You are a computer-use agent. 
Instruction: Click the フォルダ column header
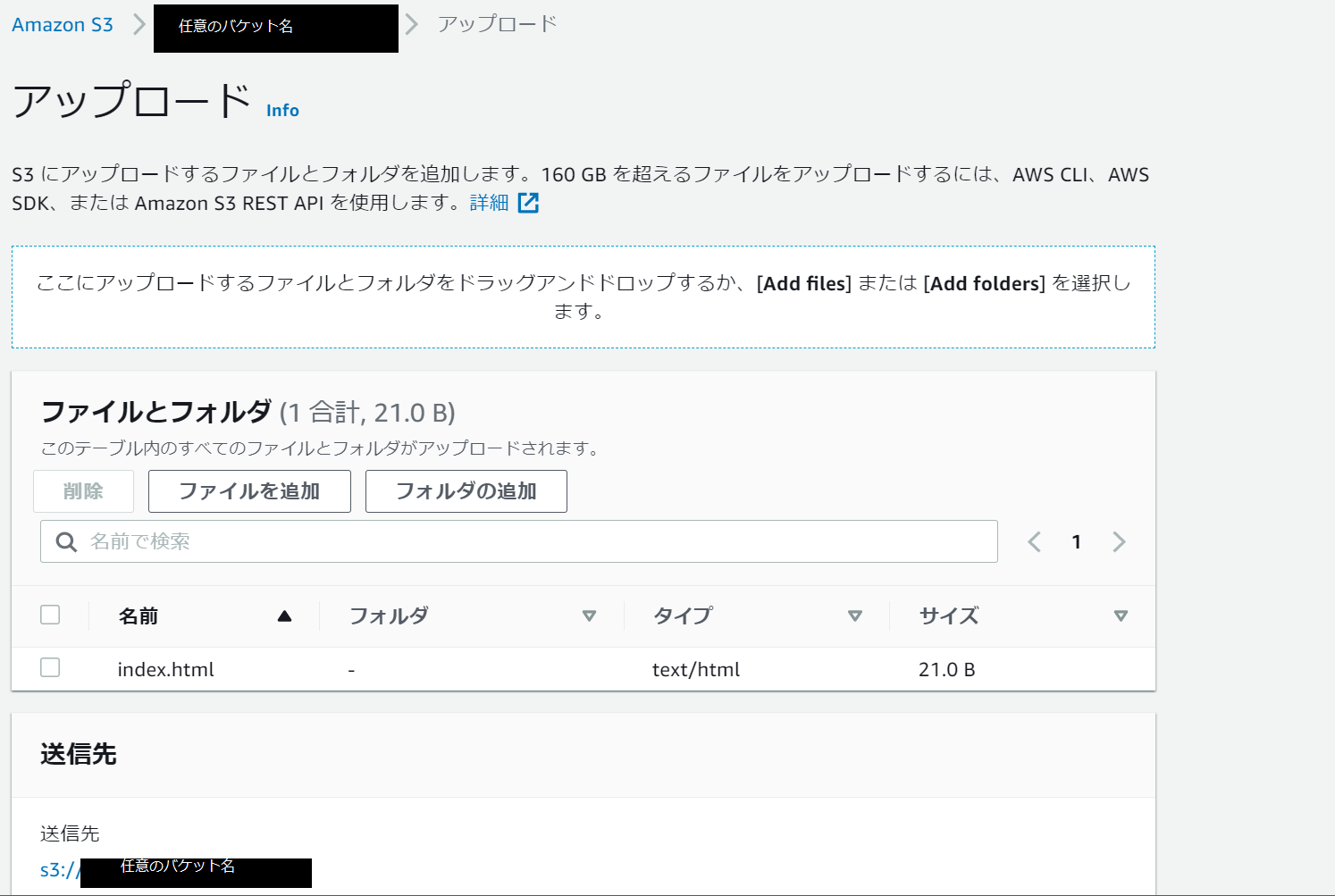tap(389, 615)
